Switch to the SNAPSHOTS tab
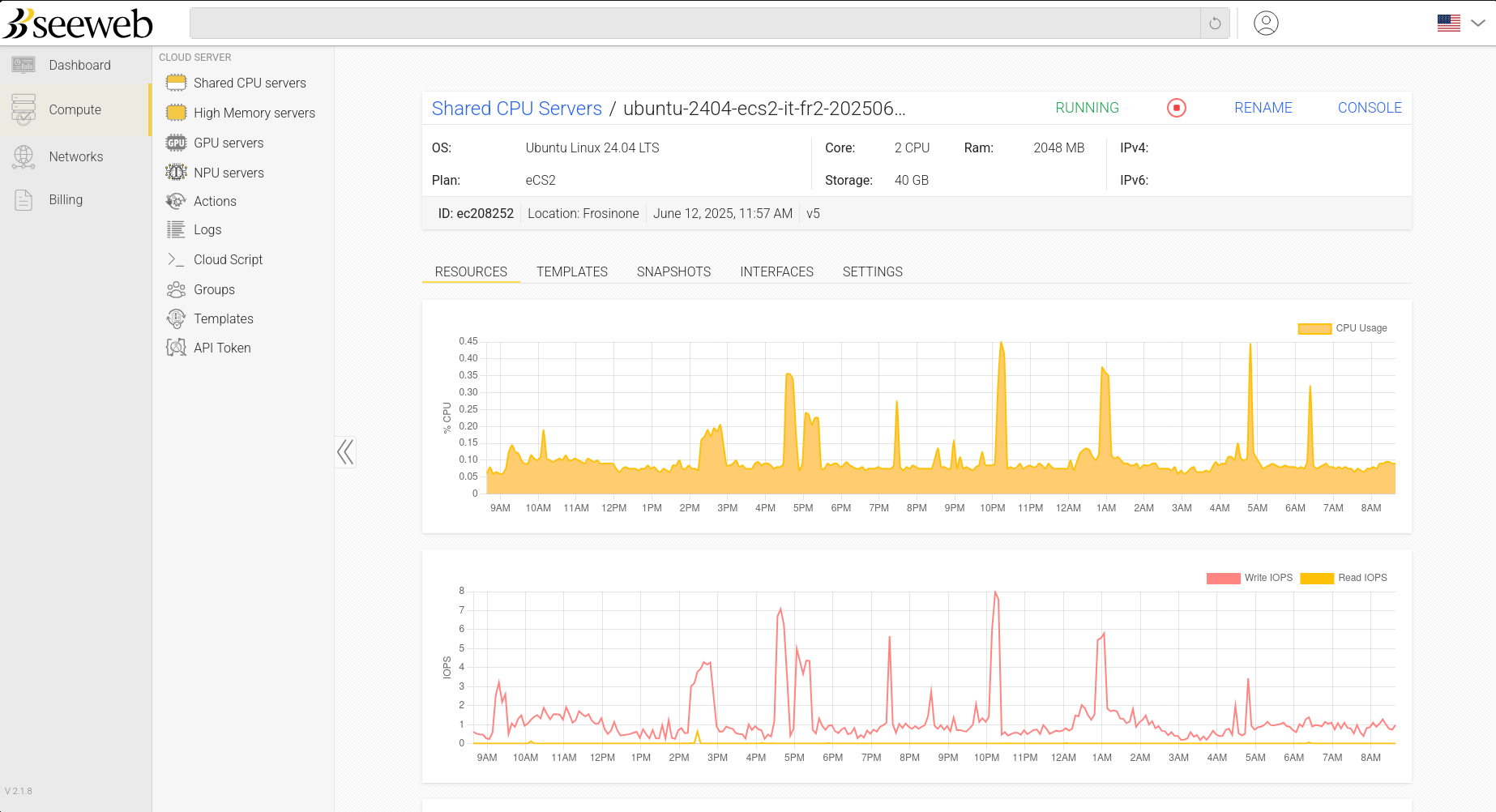Image resolution: width=1496 pixels, height=812 pixels. [674, 271]
